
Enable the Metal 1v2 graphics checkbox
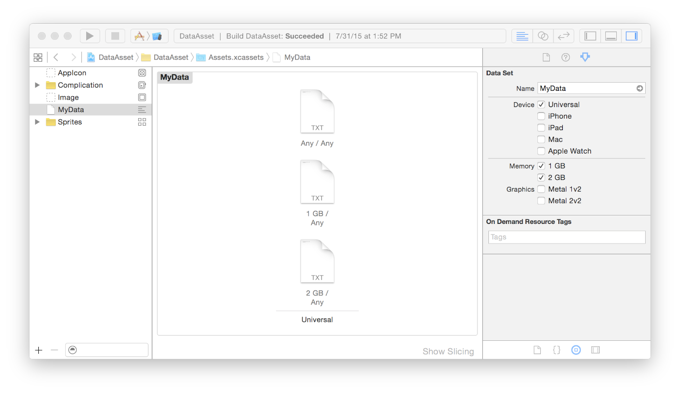coord(541,189)
